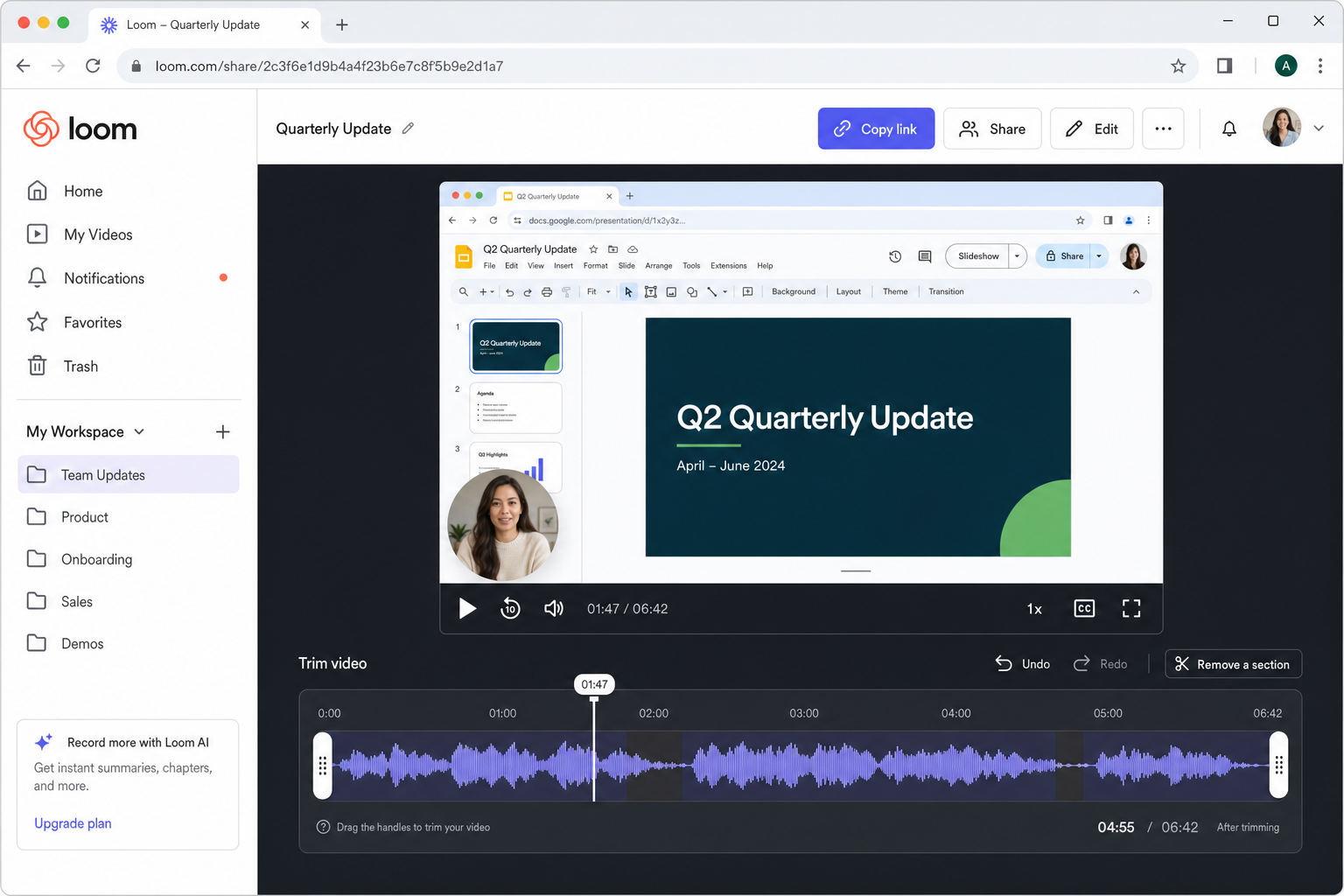The width and height of the screenshot is (1344, 896).
Task: Toggle the browser side panel icon
Action: [1225, 66]
